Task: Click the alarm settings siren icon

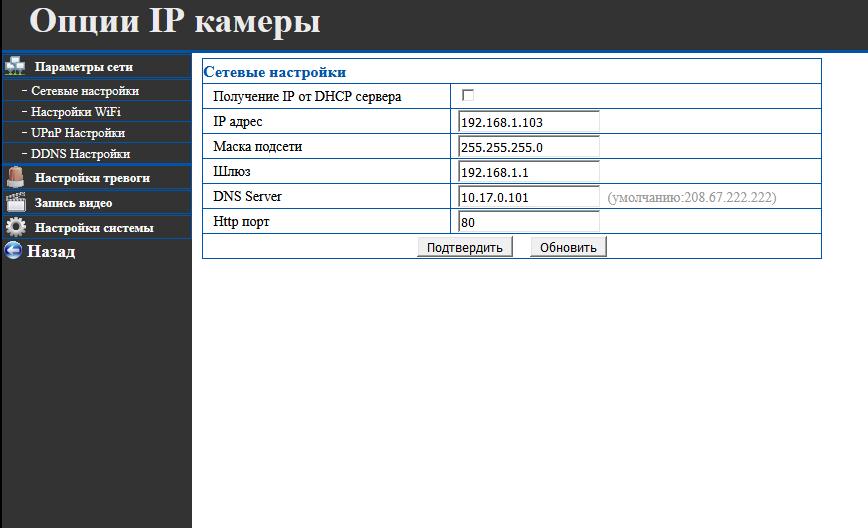Action: click(15, 178)
